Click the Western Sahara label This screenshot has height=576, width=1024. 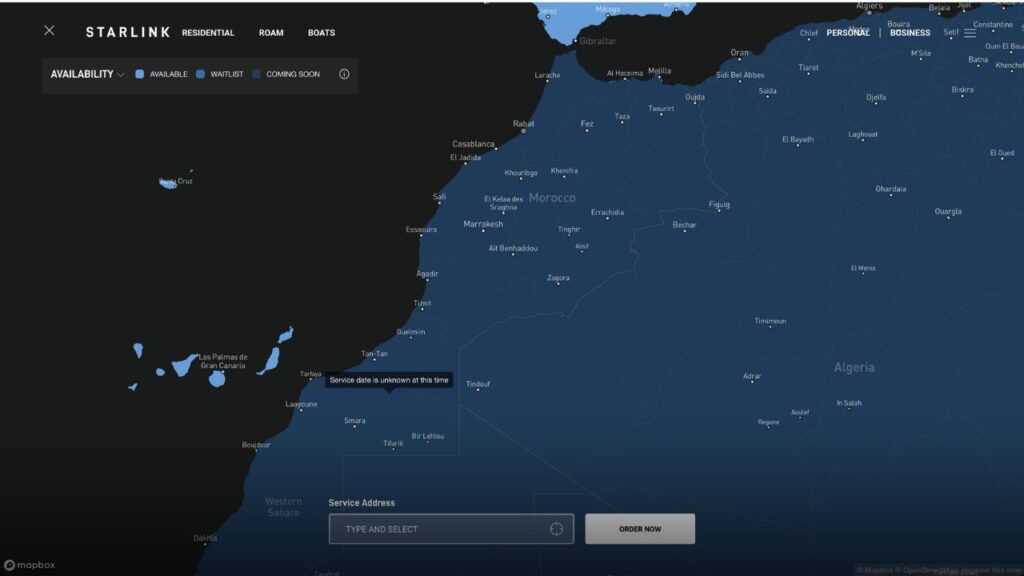tap(283, 507)
